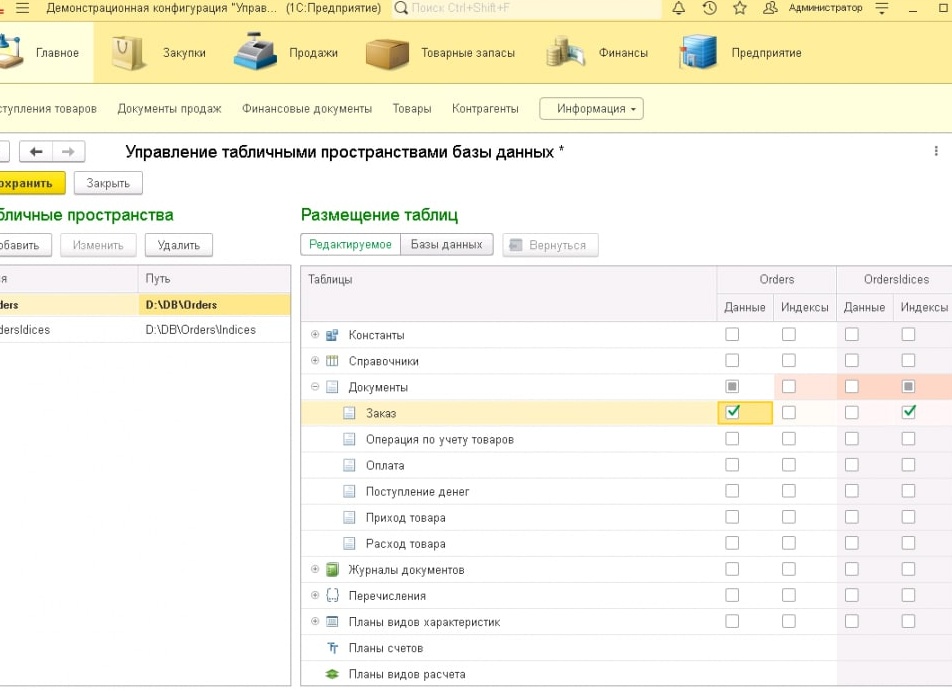952x691 pixels.
Task: Check Orders Данные for Справочники
Action: click(732, 361)
